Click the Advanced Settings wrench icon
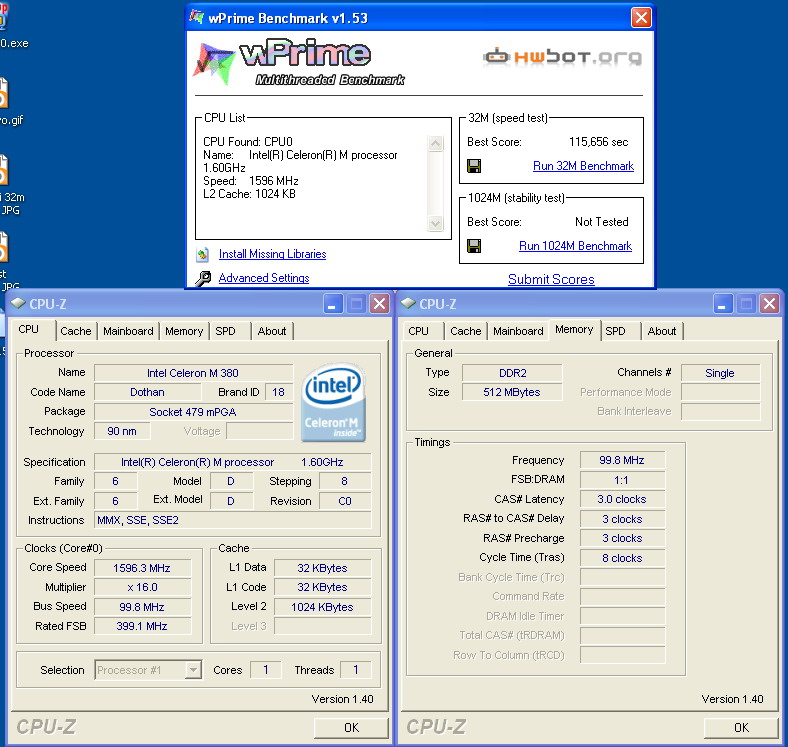 pyautogui.click(x=203, y=278)
